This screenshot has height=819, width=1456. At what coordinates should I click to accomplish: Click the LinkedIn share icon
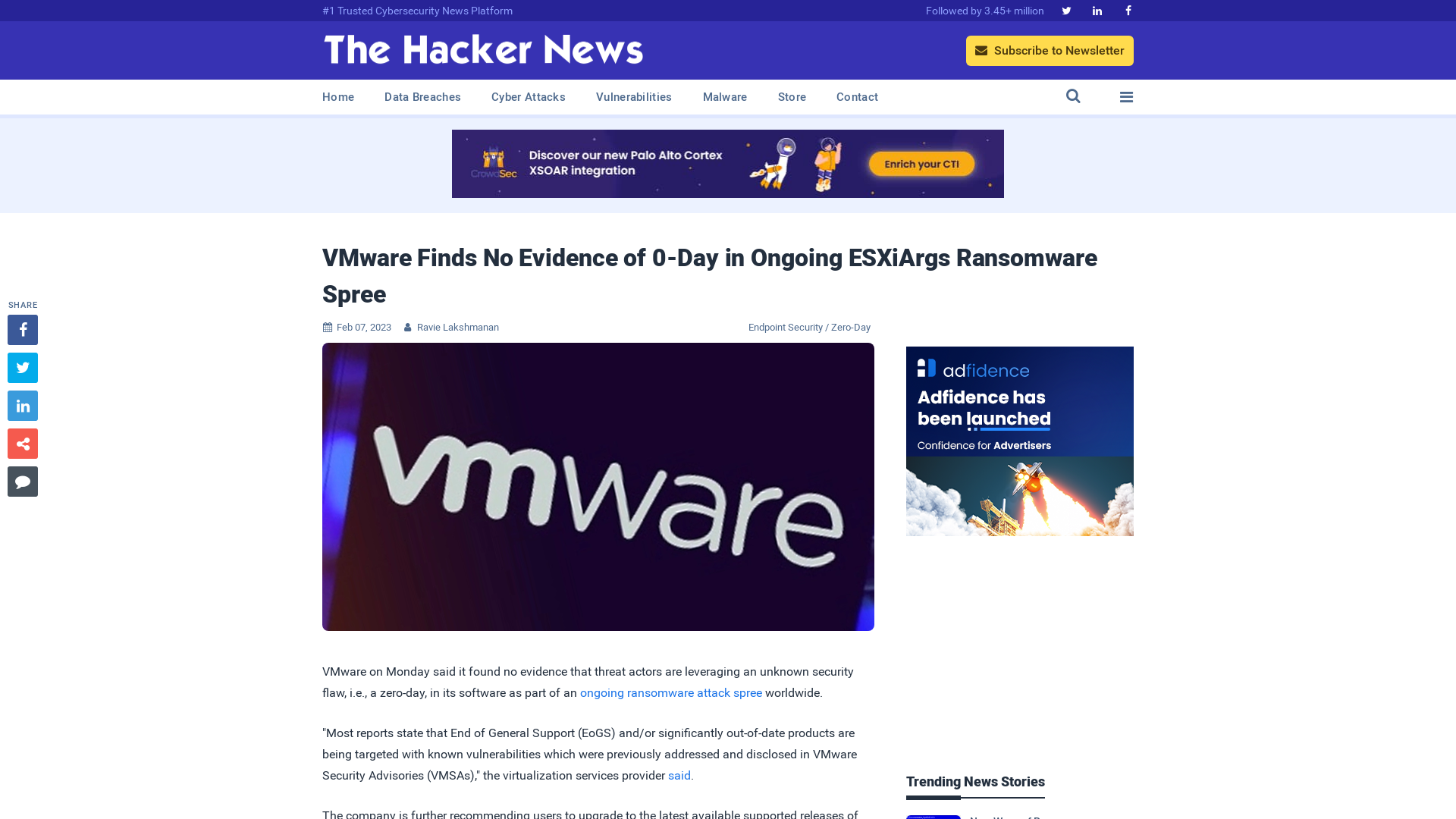coord(22,405)
